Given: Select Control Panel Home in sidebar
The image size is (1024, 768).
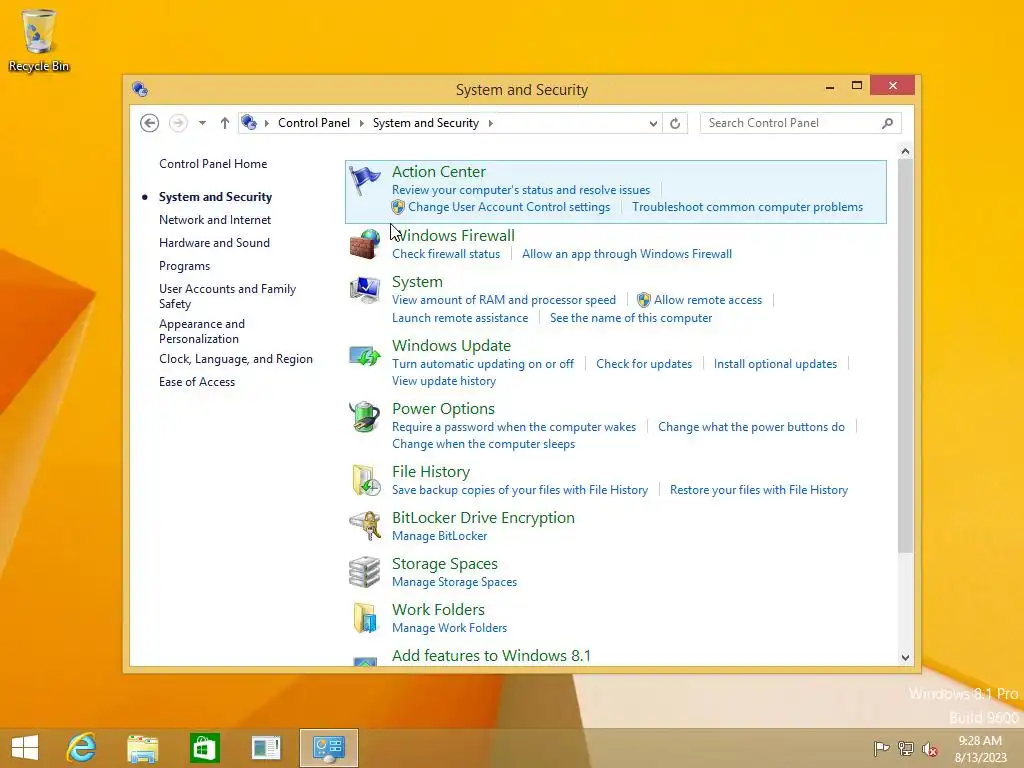Looking at the screenshot, I should pyautogui.click(x=213, y=164).
